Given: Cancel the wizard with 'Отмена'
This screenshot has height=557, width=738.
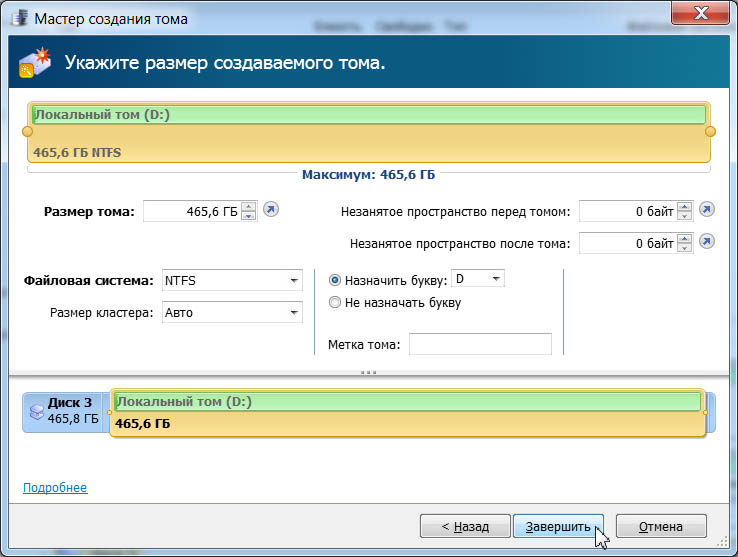Looking at the screenshot, I should (x=661, y=526).
